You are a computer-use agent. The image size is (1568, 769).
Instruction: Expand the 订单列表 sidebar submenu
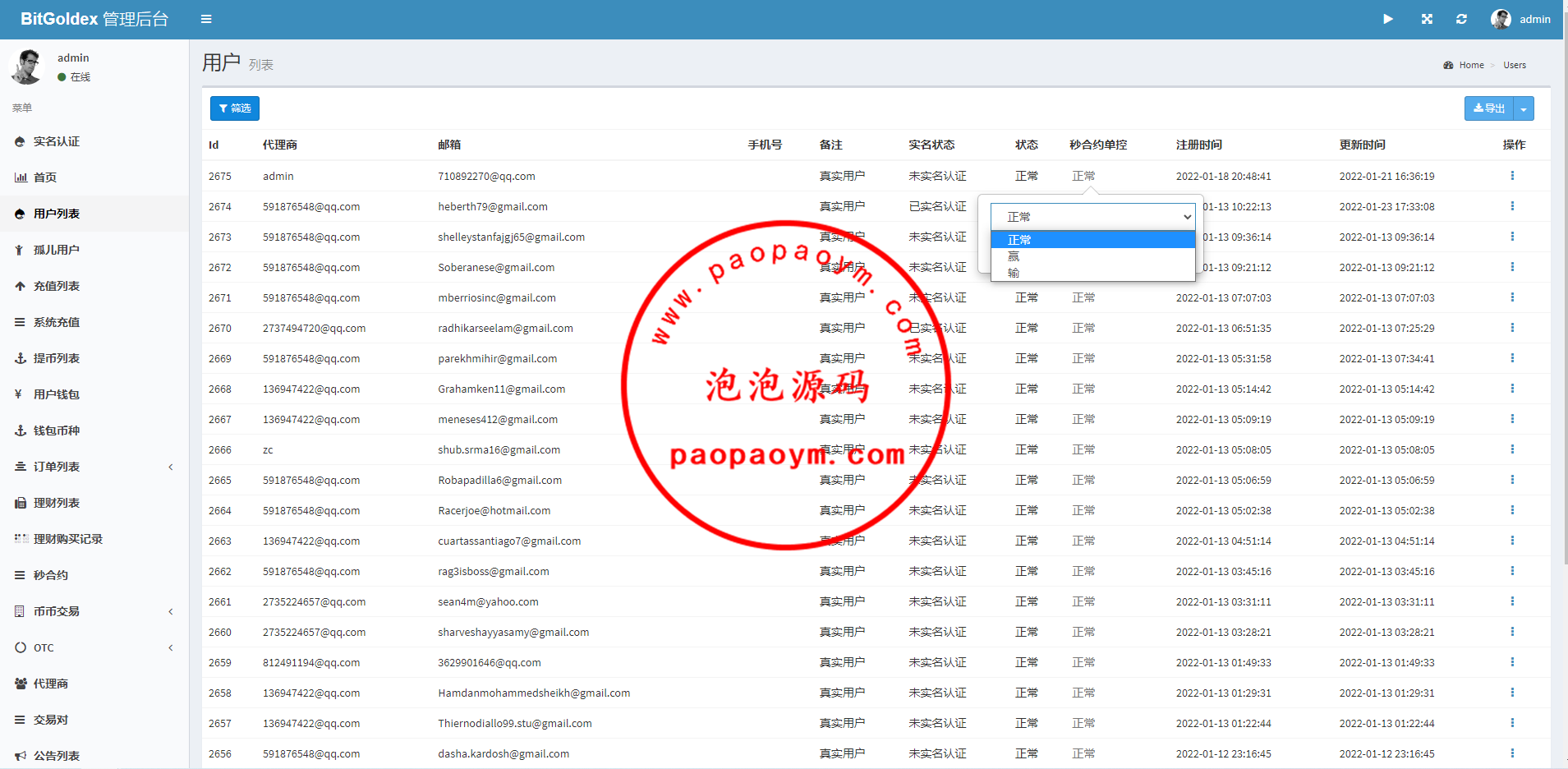[170, 467]
